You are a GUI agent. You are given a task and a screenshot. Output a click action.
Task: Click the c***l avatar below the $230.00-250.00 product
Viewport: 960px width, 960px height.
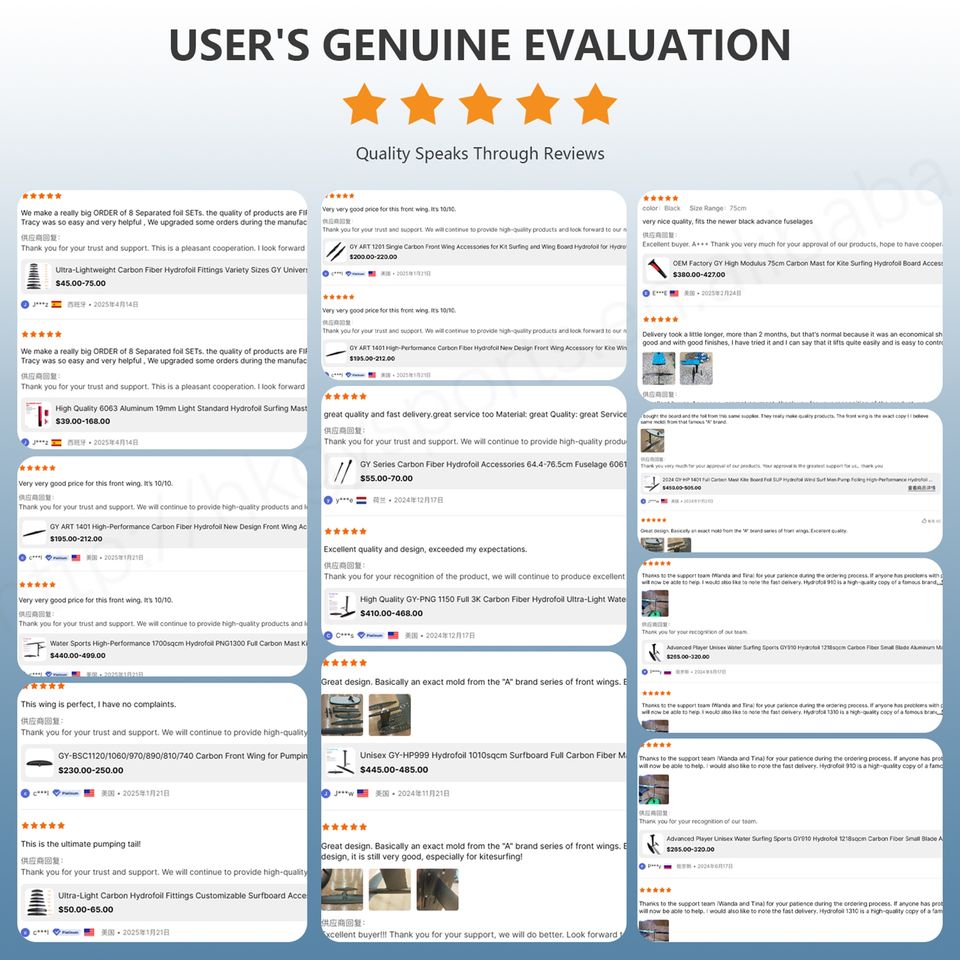click(x=25, y=793)
